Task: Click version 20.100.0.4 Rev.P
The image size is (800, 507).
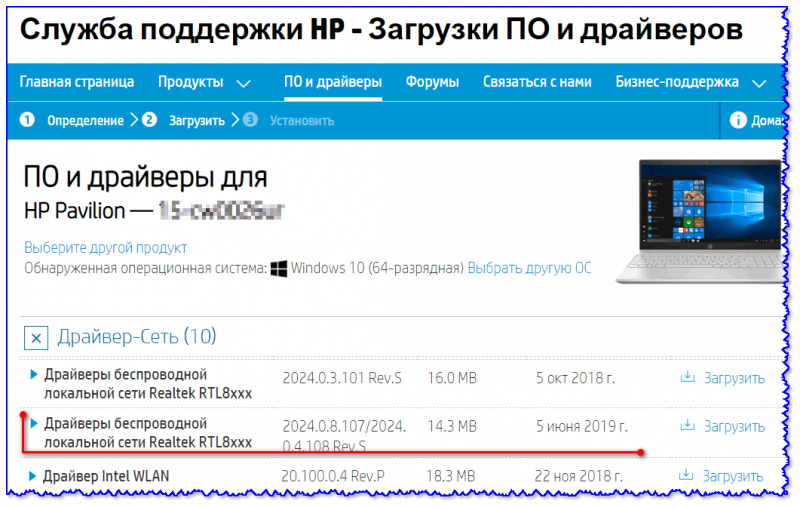Action: tap(333, 476)
